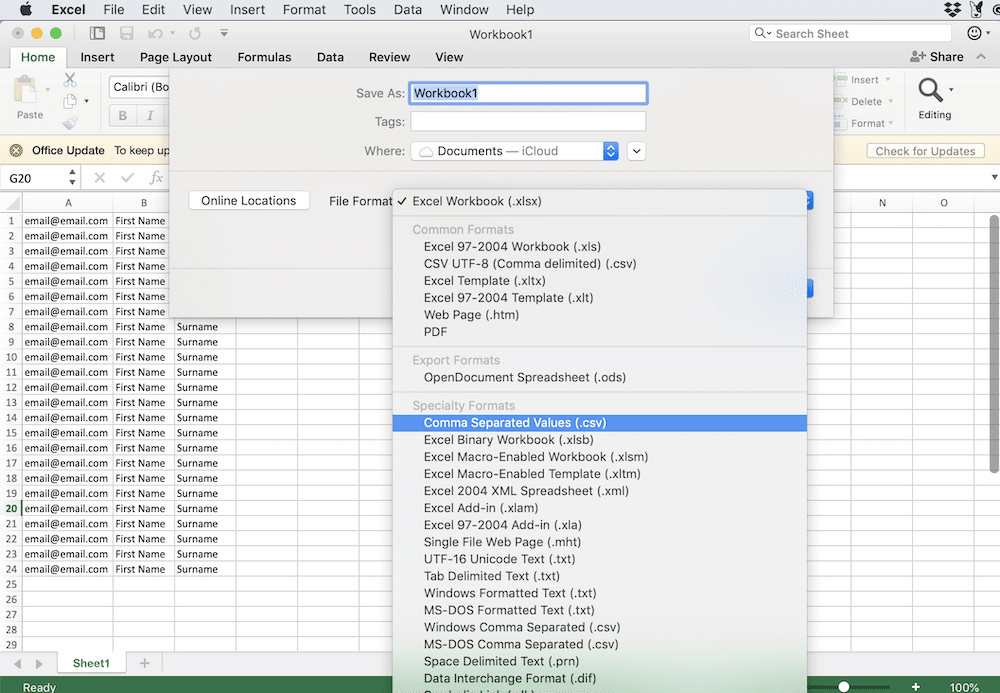The width and height of the screenshot is (1000, 693).
Task: Select column A header
Action: 68,203
